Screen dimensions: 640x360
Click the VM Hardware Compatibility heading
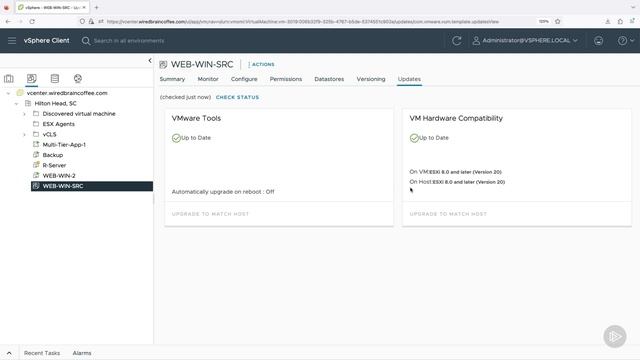(x=456, y=118)
